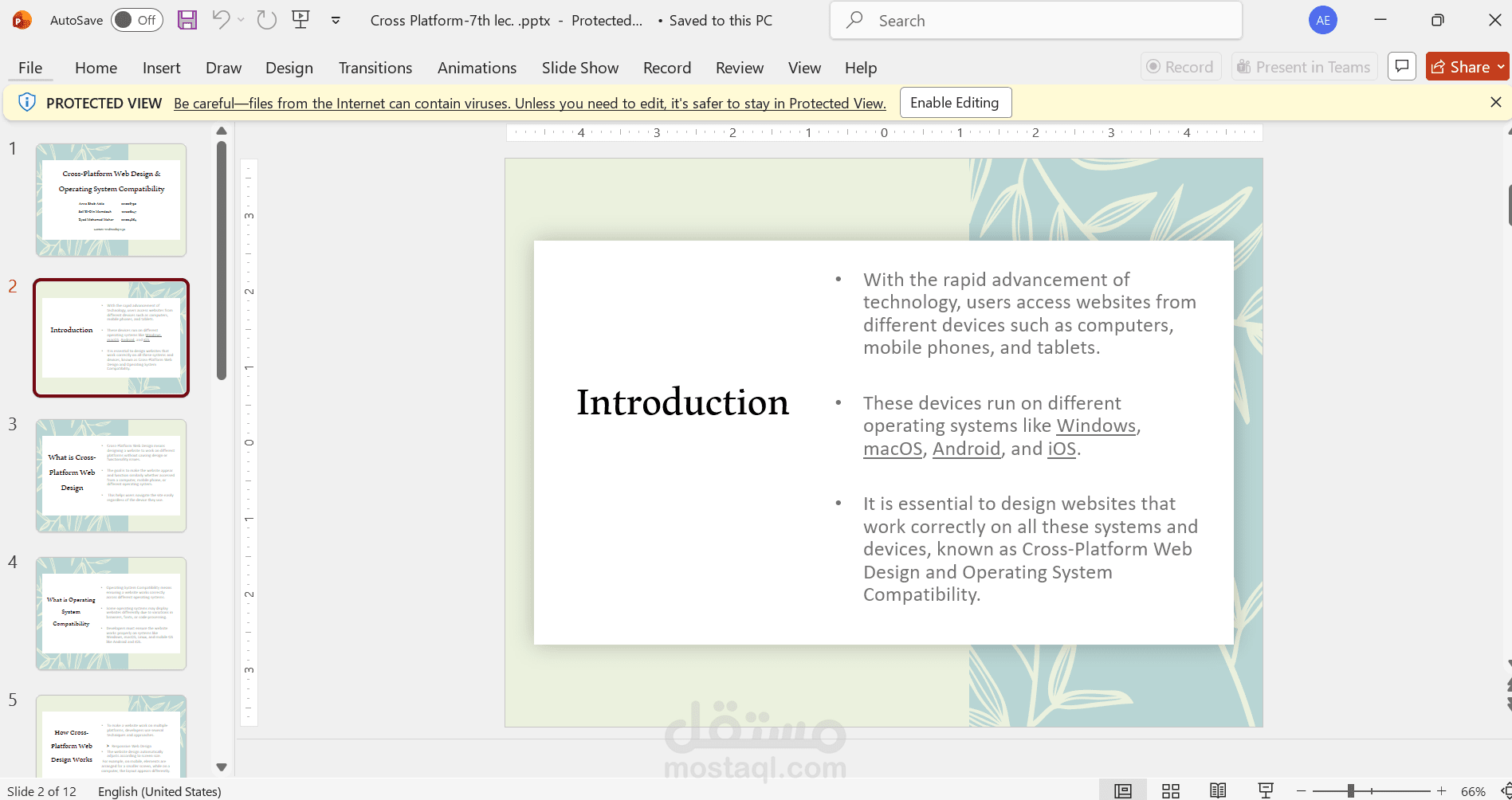Image resolution: width=1512 pixels, height=800 pixels.
Task: Click the Introduction title text
Action: [682, 402]
